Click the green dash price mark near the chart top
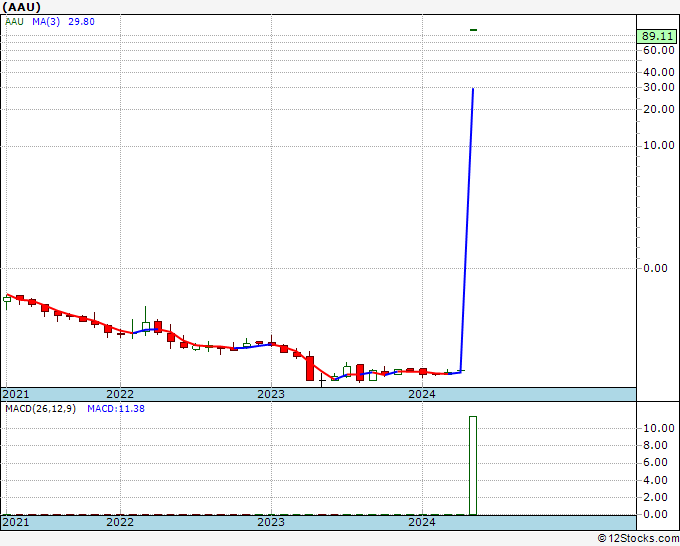680x546 pixels. 473,30
